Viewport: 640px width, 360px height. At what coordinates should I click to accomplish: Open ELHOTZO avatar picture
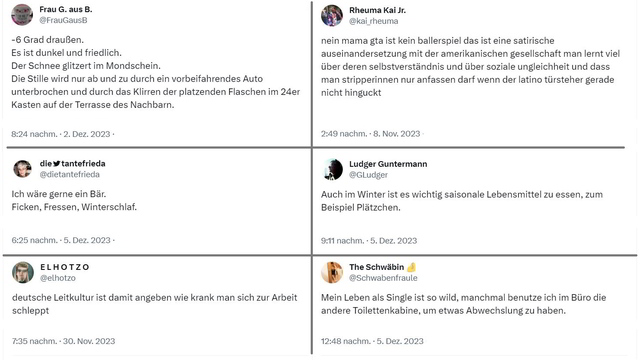(23, 272)
